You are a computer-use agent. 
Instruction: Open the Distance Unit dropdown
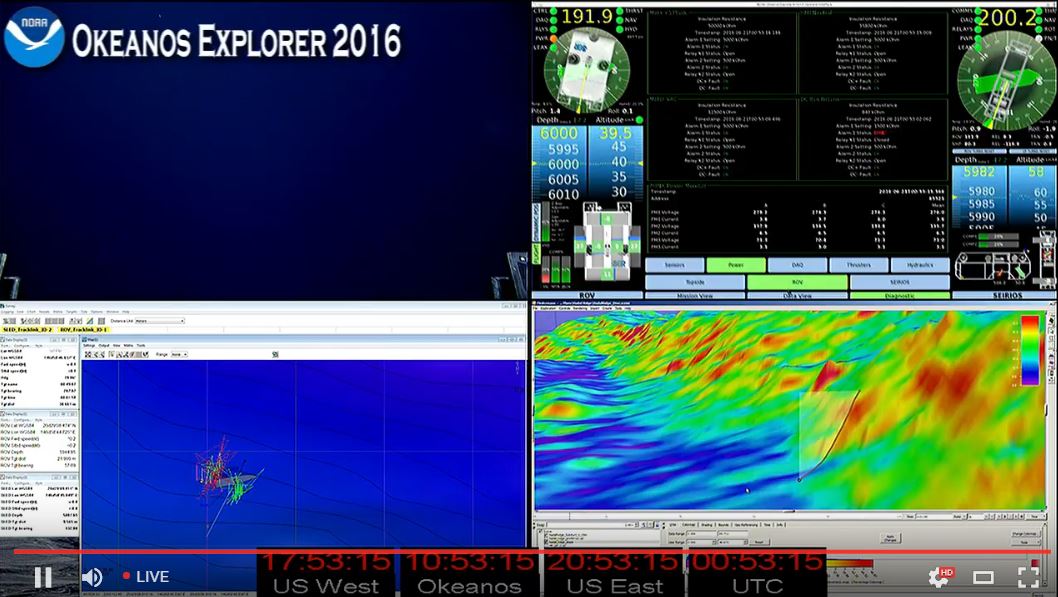tap(159, 321)
